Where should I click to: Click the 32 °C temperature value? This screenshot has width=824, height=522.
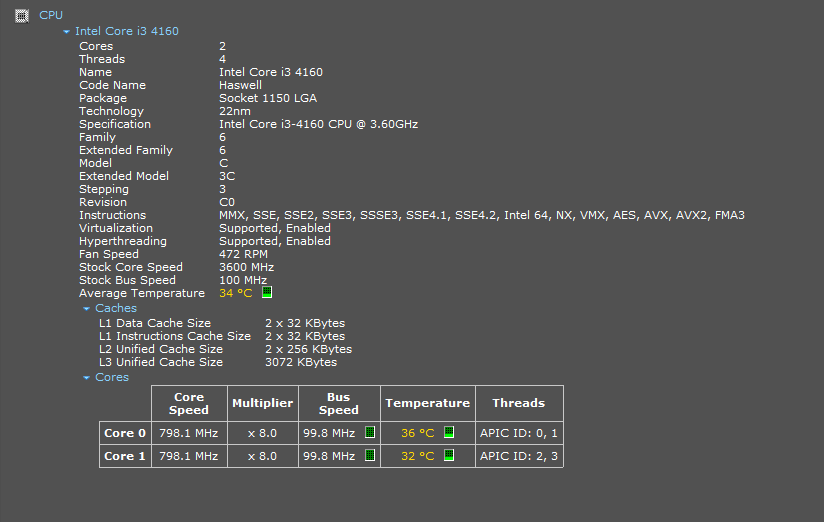[418, 456]
